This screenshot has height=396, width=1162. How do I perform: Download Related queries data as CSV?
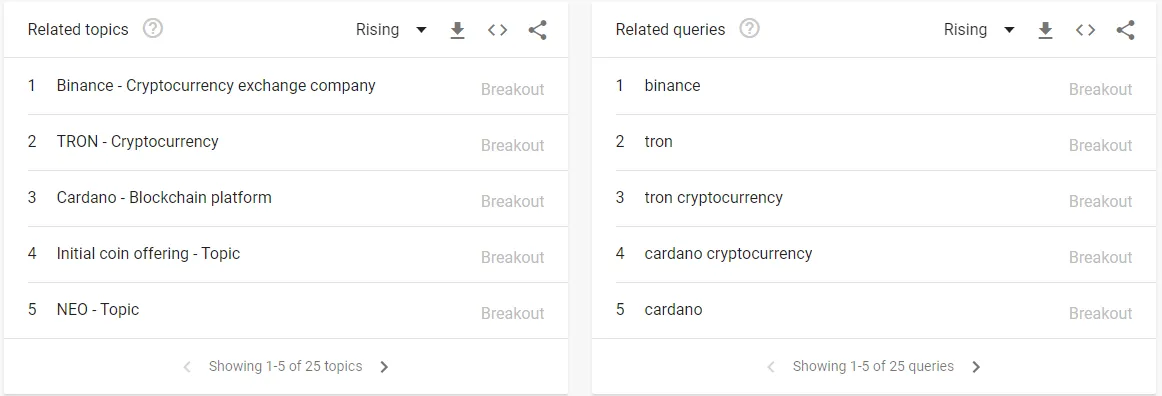1045,30
